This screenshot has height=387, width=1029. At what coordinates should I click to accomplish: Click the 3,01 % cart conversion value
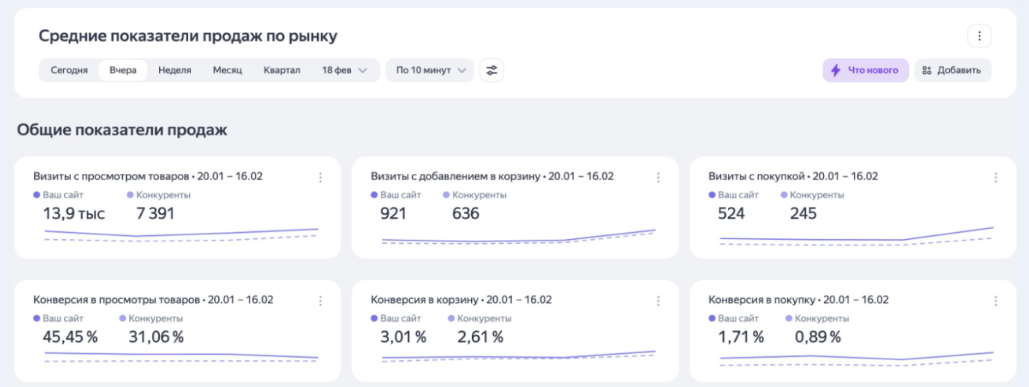point(403,337)
